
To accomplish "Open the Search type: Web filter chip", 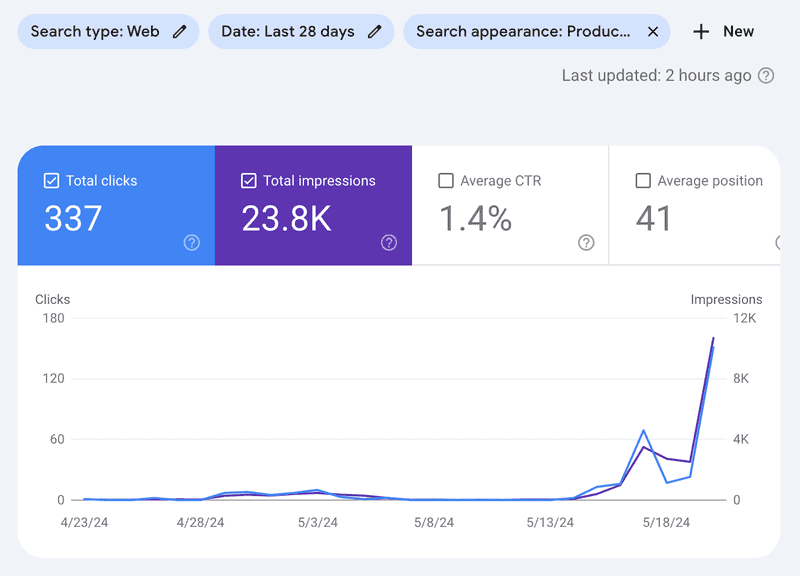I will click(95, 31).
